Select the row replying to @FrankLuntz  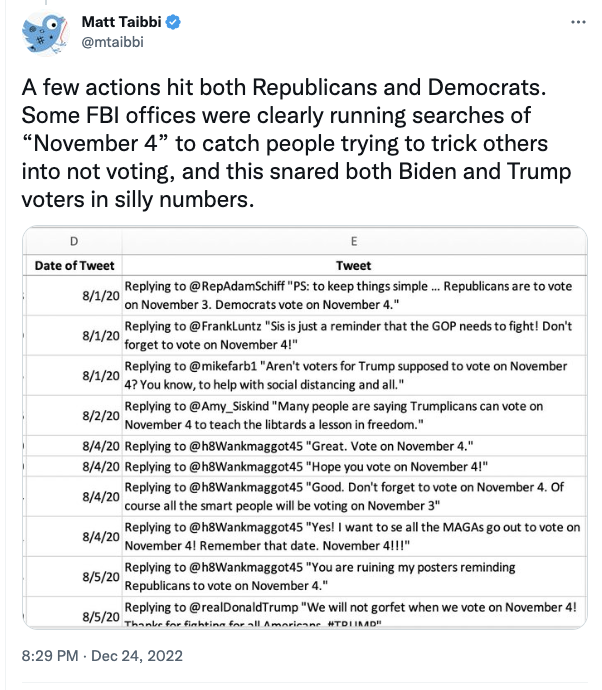(305, 335)
